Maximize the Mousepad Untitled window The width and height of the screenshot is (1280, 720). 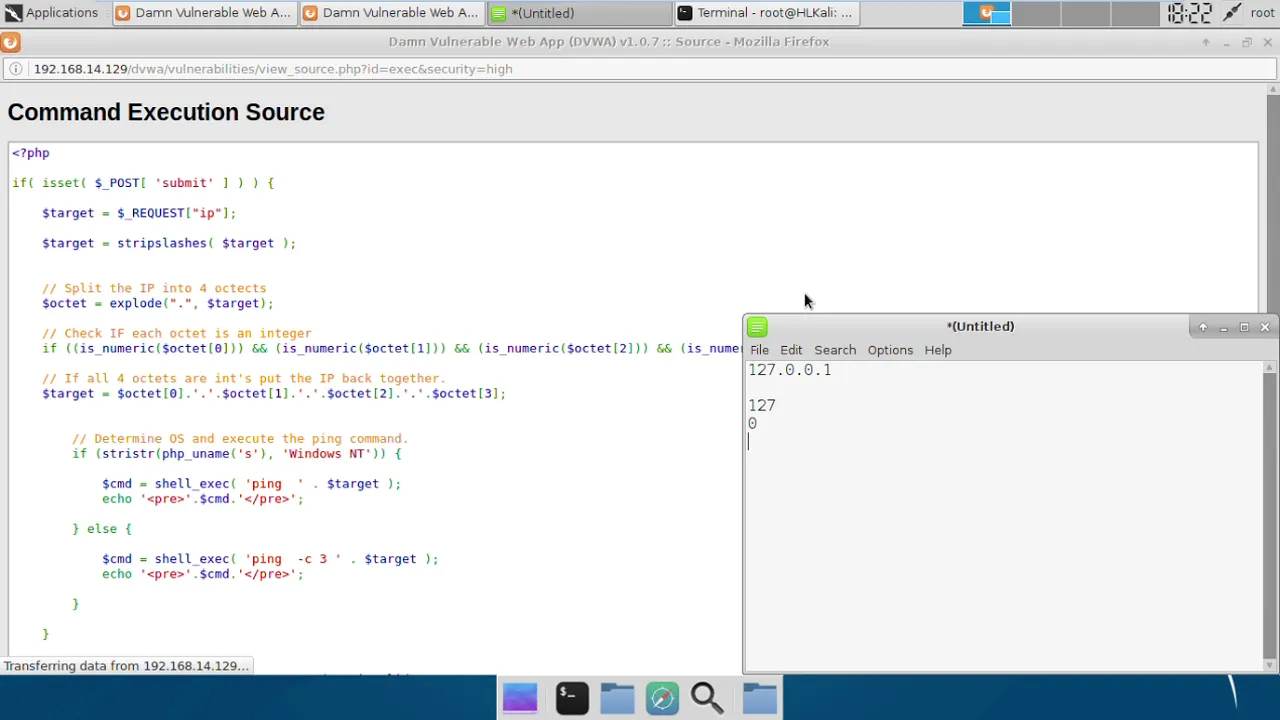point(1244,327)
